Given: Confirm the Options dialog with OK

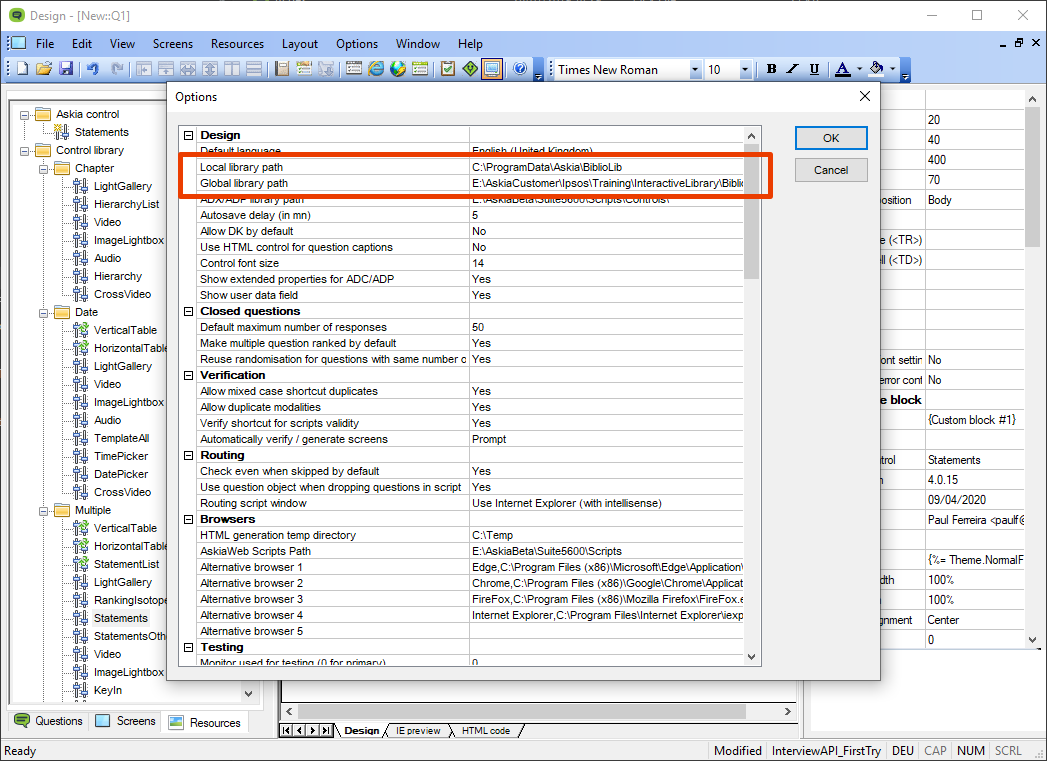Looking at the screenshot, I should click(831, 138).
